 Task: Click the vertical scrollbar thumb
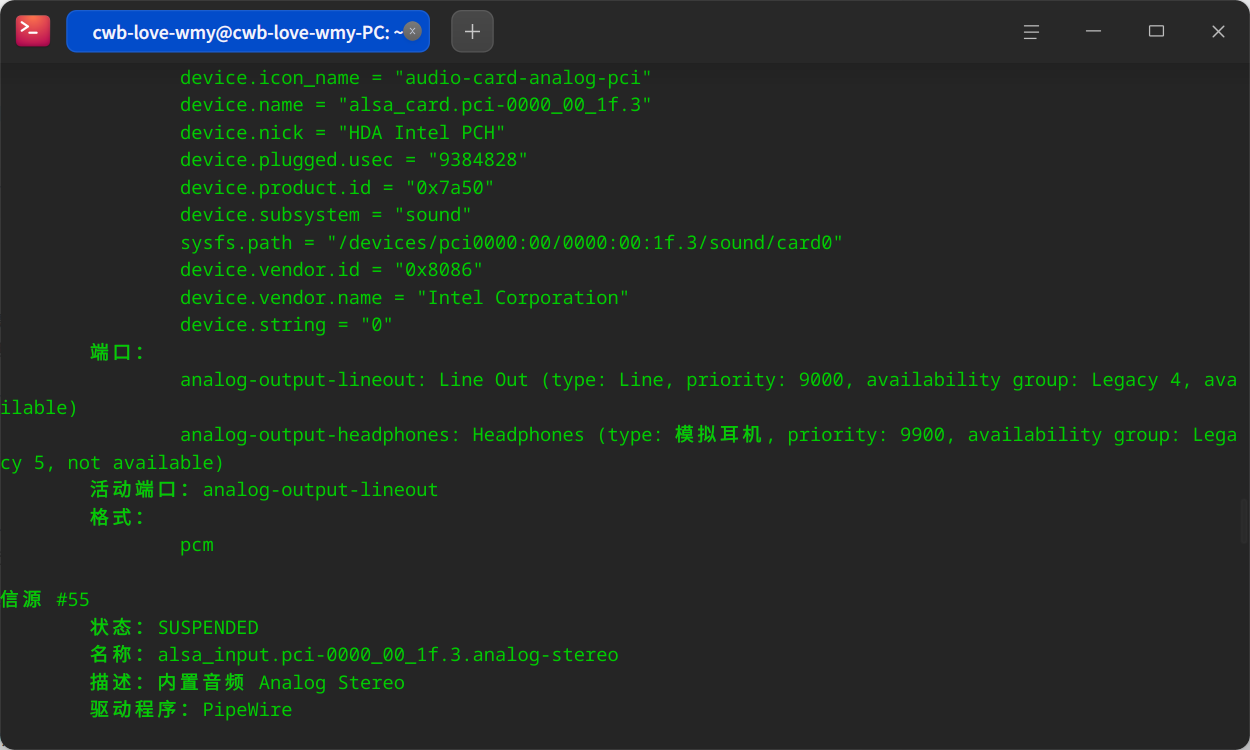1244,521
